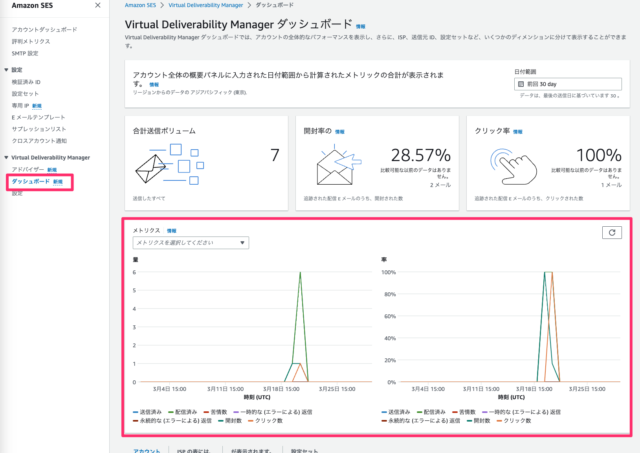Click the total send volume value 7
The image size is (640, 453).
(275, 155)
